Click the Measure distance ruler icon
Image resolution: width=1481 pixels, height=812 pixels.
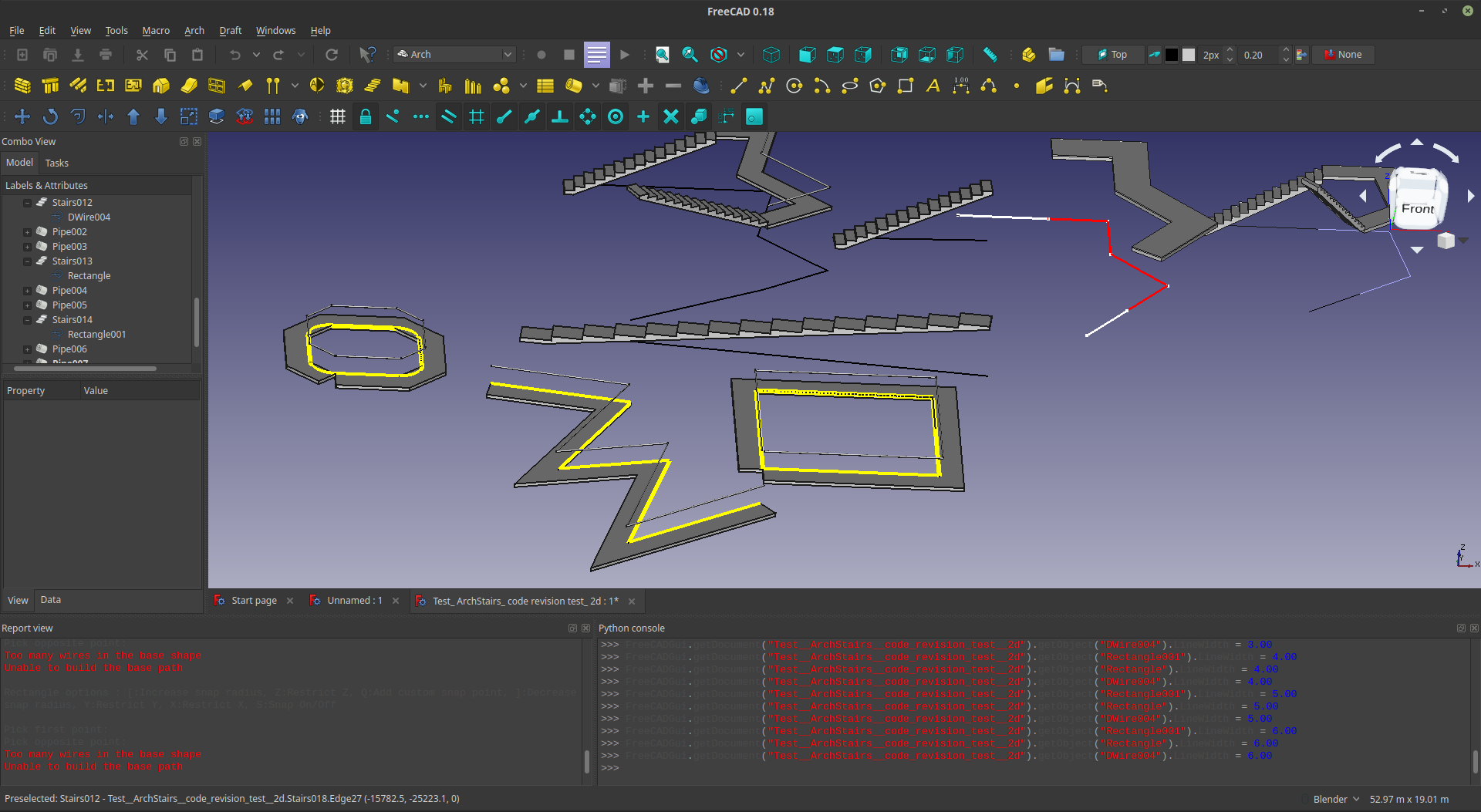[990, 55]
